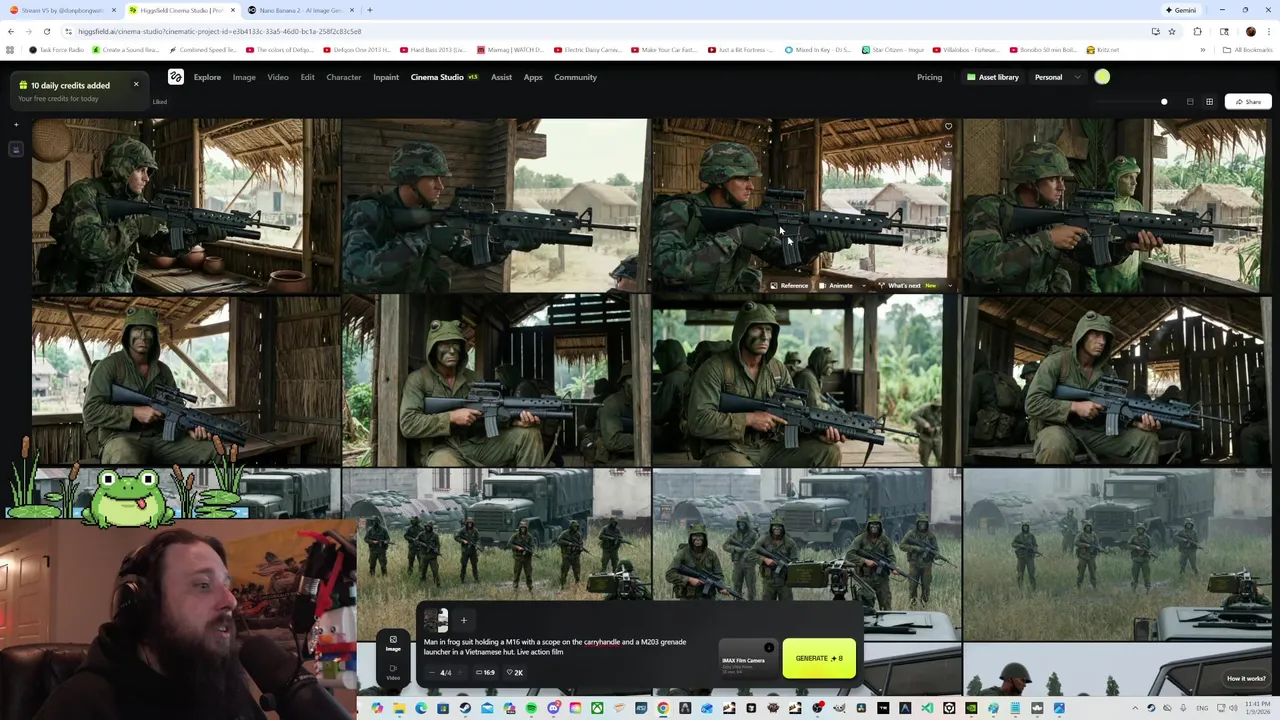Open Spotify from the taskbar

coord(531,708)
